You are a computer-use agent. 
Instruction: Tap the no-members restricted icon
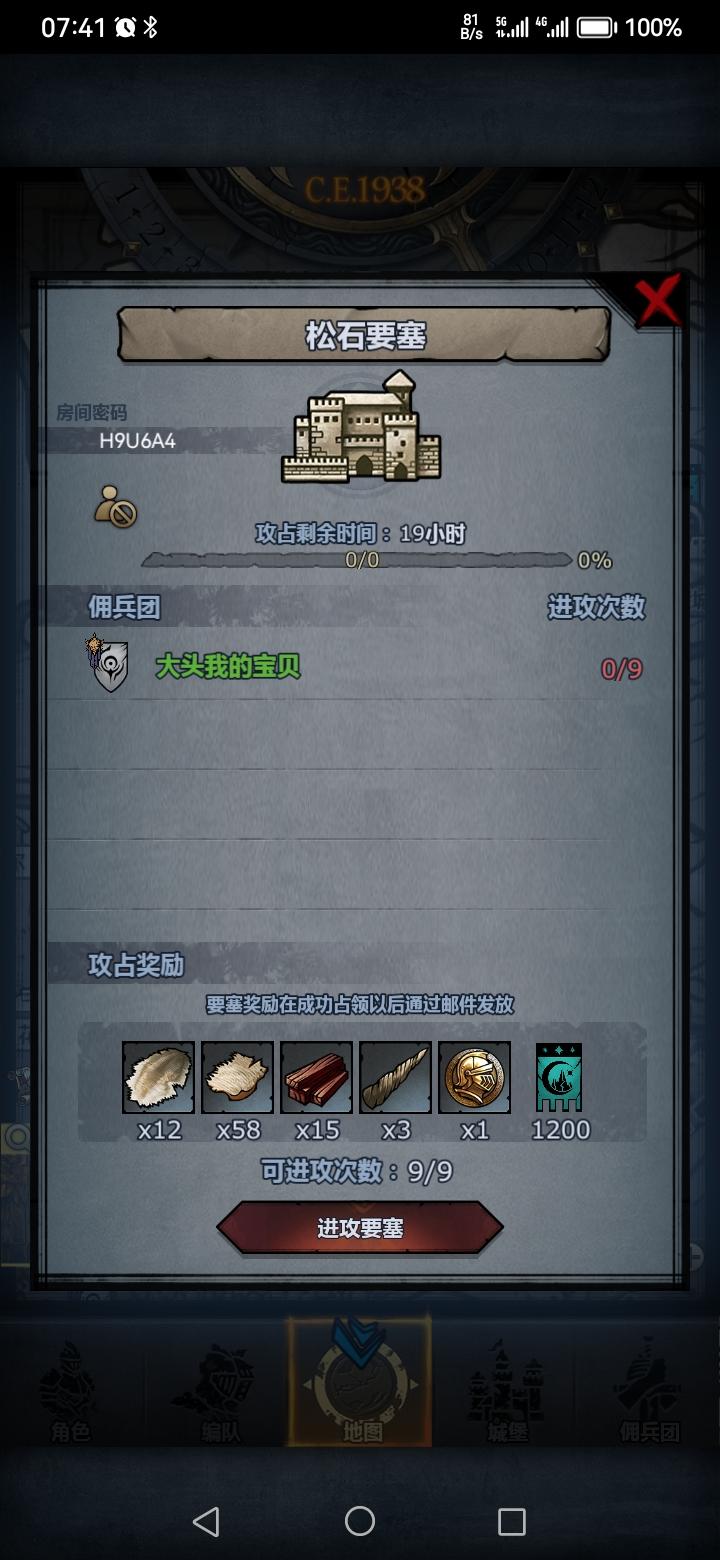[116, 506]
